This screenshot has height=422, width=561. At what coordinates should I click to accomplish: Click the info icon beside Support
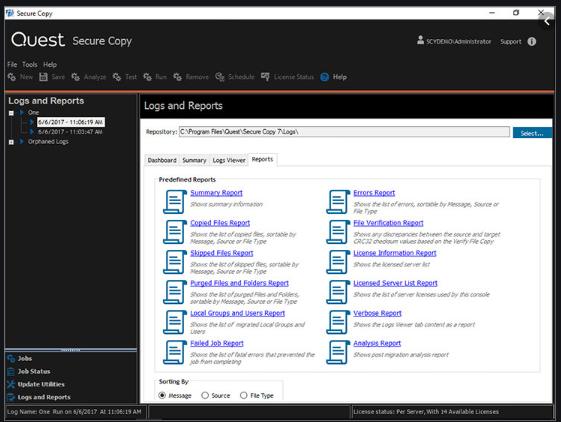(x=532, y=42)
